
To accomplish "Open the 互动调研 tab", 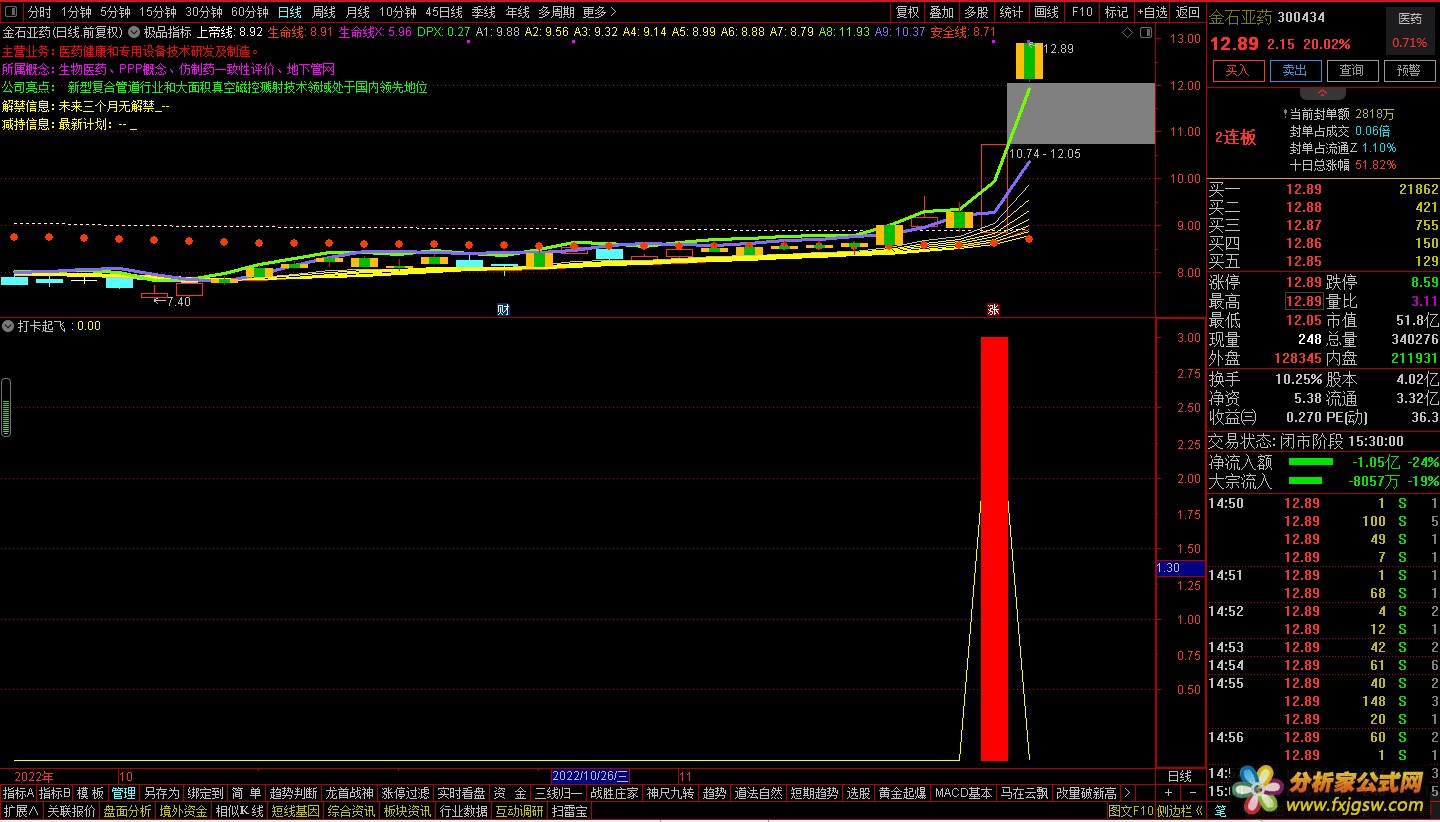I will coord(520,811).
